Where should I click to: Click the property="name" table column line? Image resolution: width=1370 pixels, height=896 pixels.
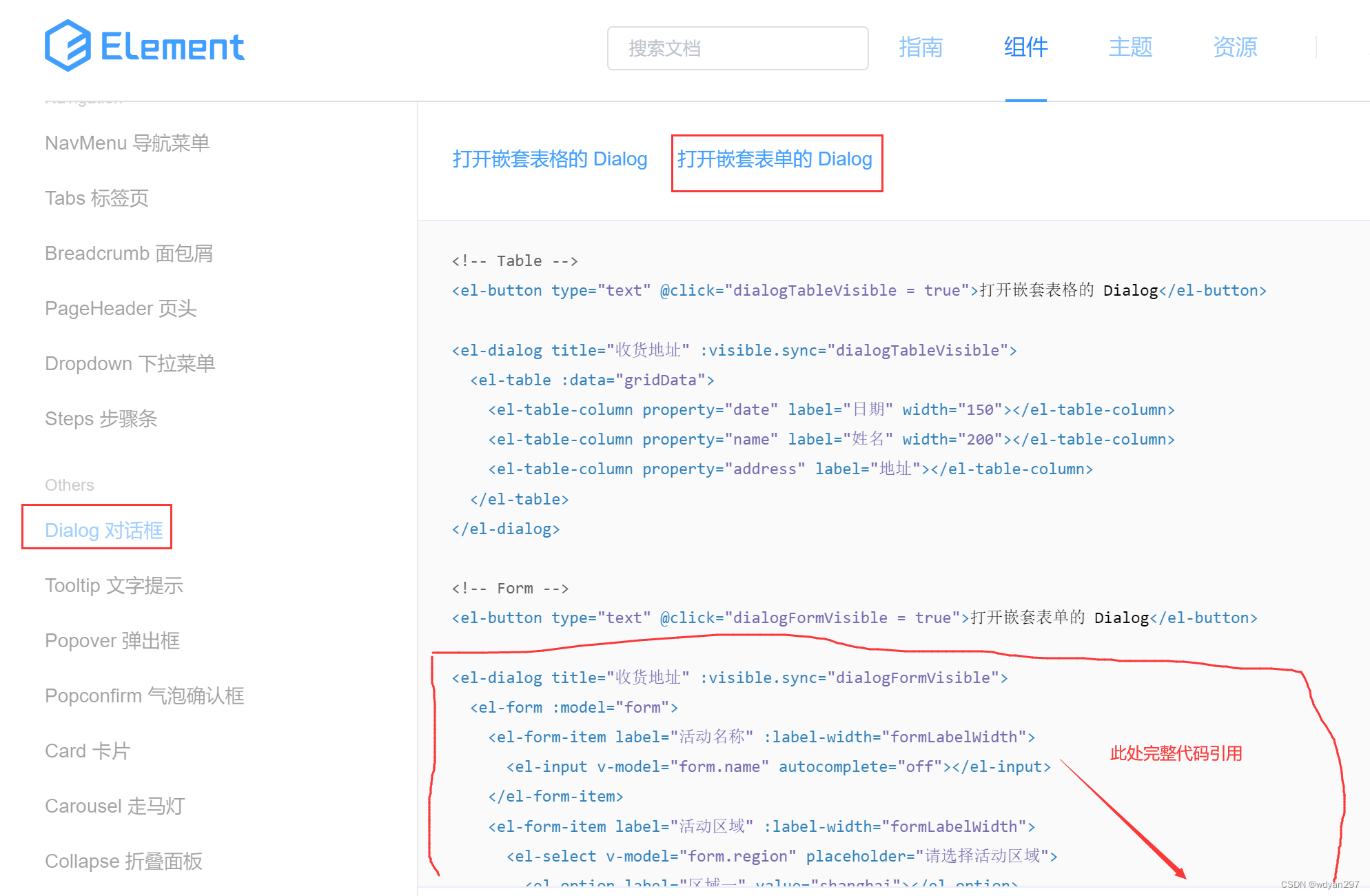[x=832, y=439]
